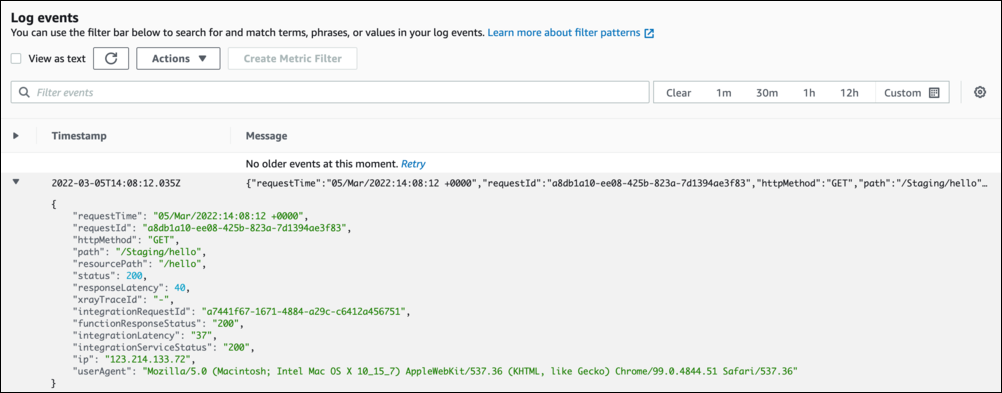This screenshot has height=393, width=1002.
Task: Click the userAgent Mozilla/5.0 string
Action: coord(471,371)
